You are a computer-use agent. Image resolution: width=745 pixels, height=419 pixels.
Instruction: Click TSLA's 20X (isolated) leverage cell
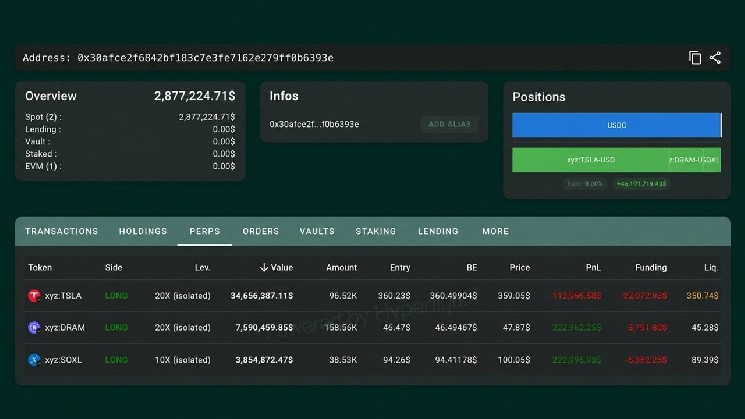182,295
